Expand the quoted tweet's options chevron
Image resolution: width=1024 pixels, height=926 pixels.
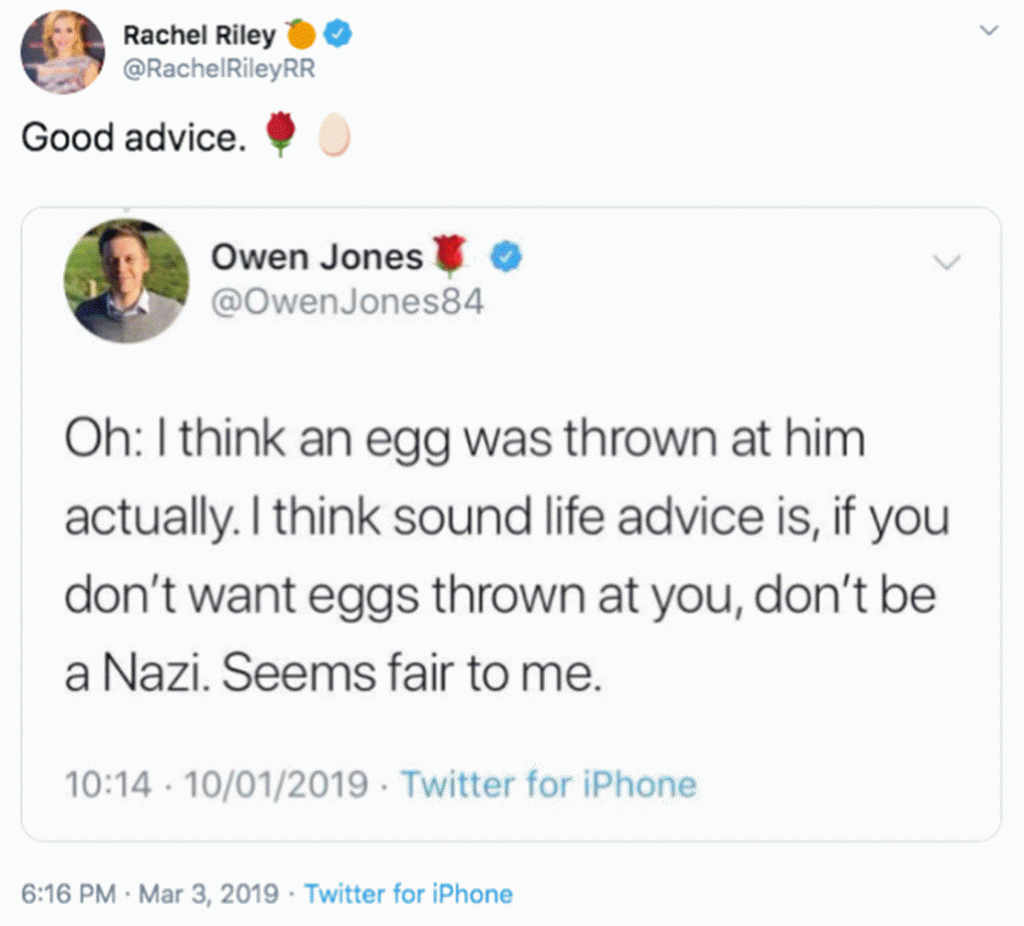tap(946, 262)
